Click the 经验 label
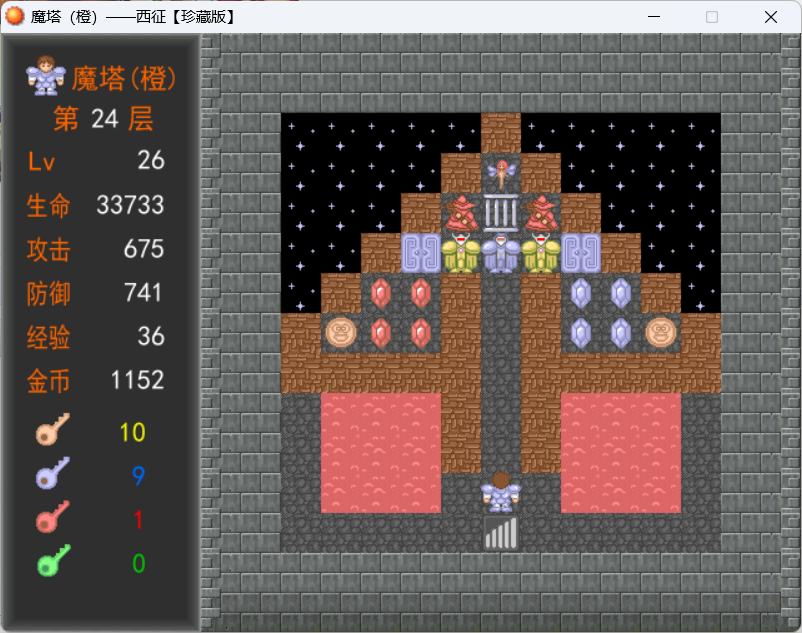This screenshot has width=802, height=633. [48, 337]
